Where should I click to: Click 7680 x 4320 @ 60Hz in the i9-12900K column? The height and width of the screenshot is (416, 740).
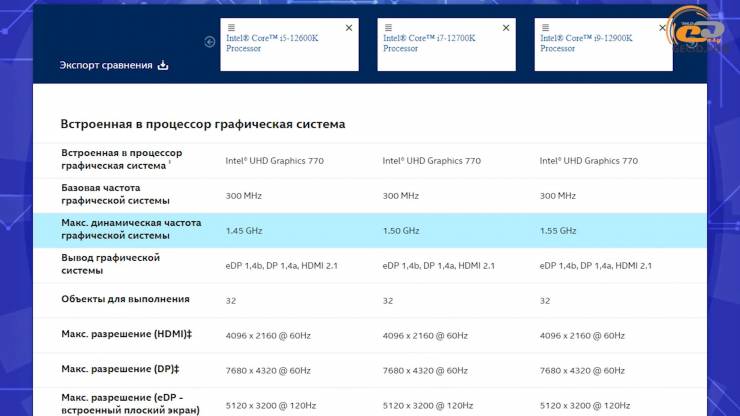tap(582, 370)
